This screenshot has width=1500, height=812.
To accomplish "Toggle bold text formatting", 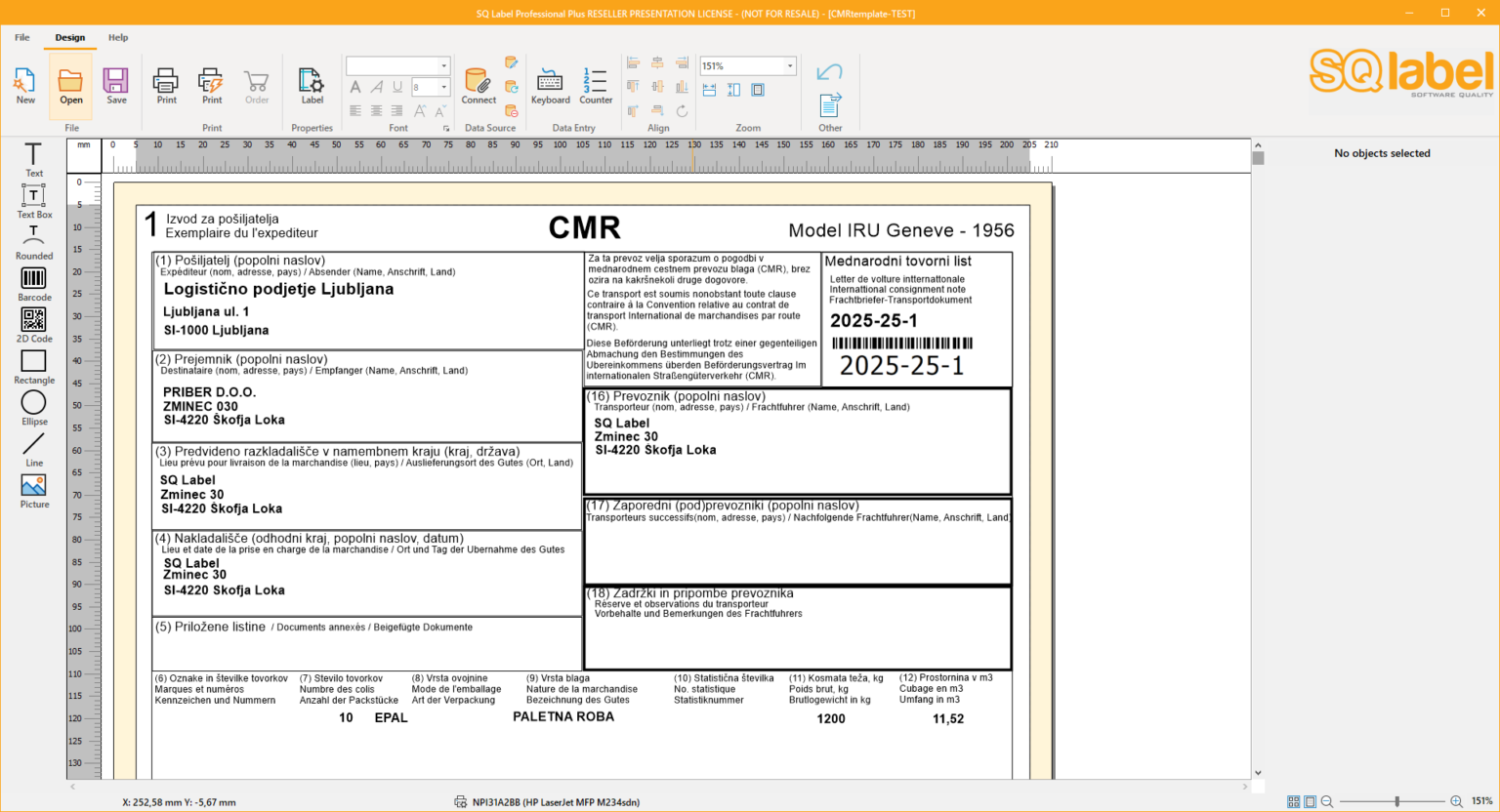I will [355, 88].
